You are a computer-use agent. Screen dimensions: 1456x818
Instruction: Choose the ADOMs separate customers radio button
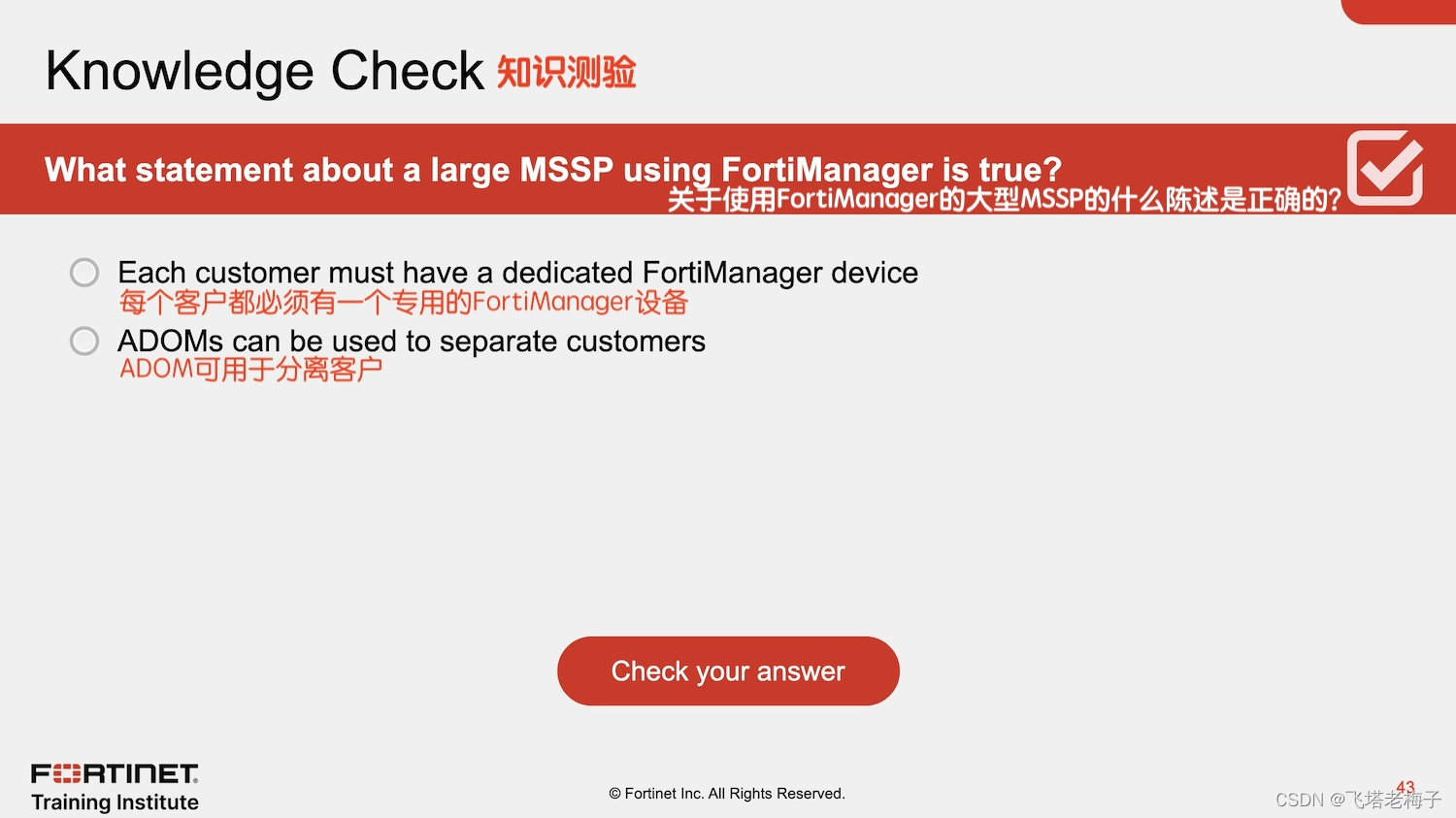coord(84,341)
